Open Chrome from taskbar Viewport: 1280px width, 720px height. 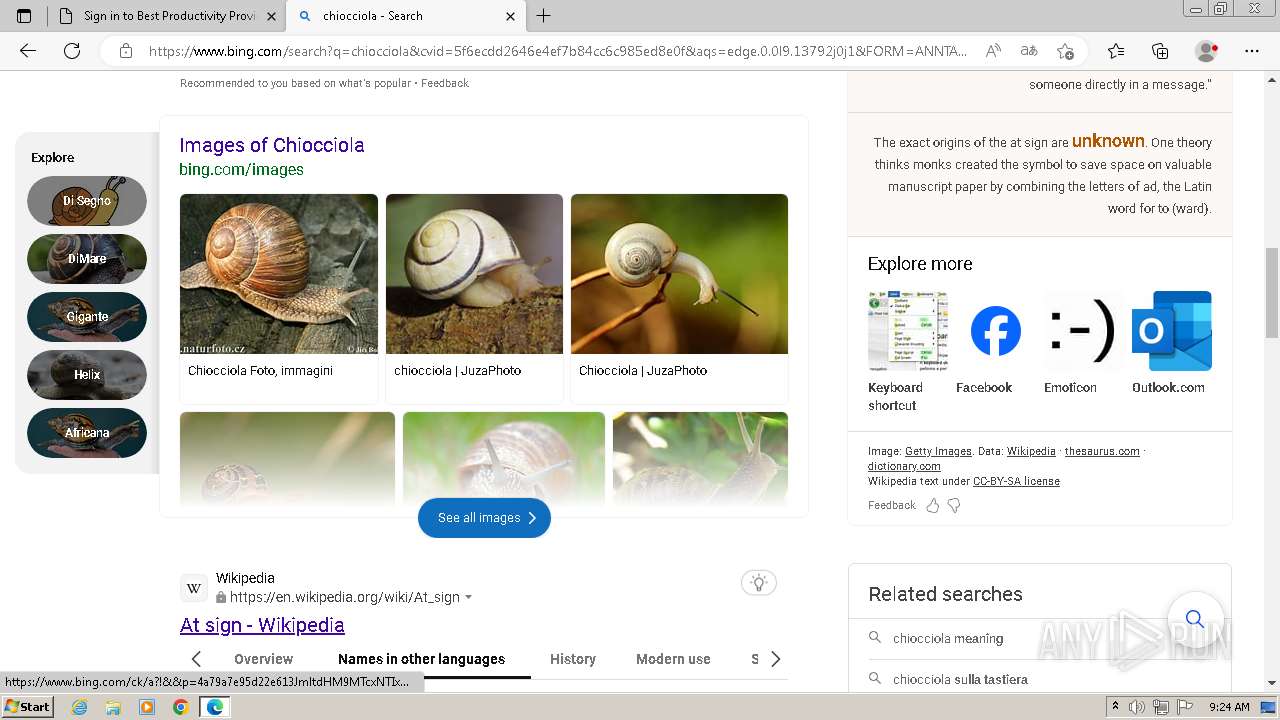click(180, 707)
